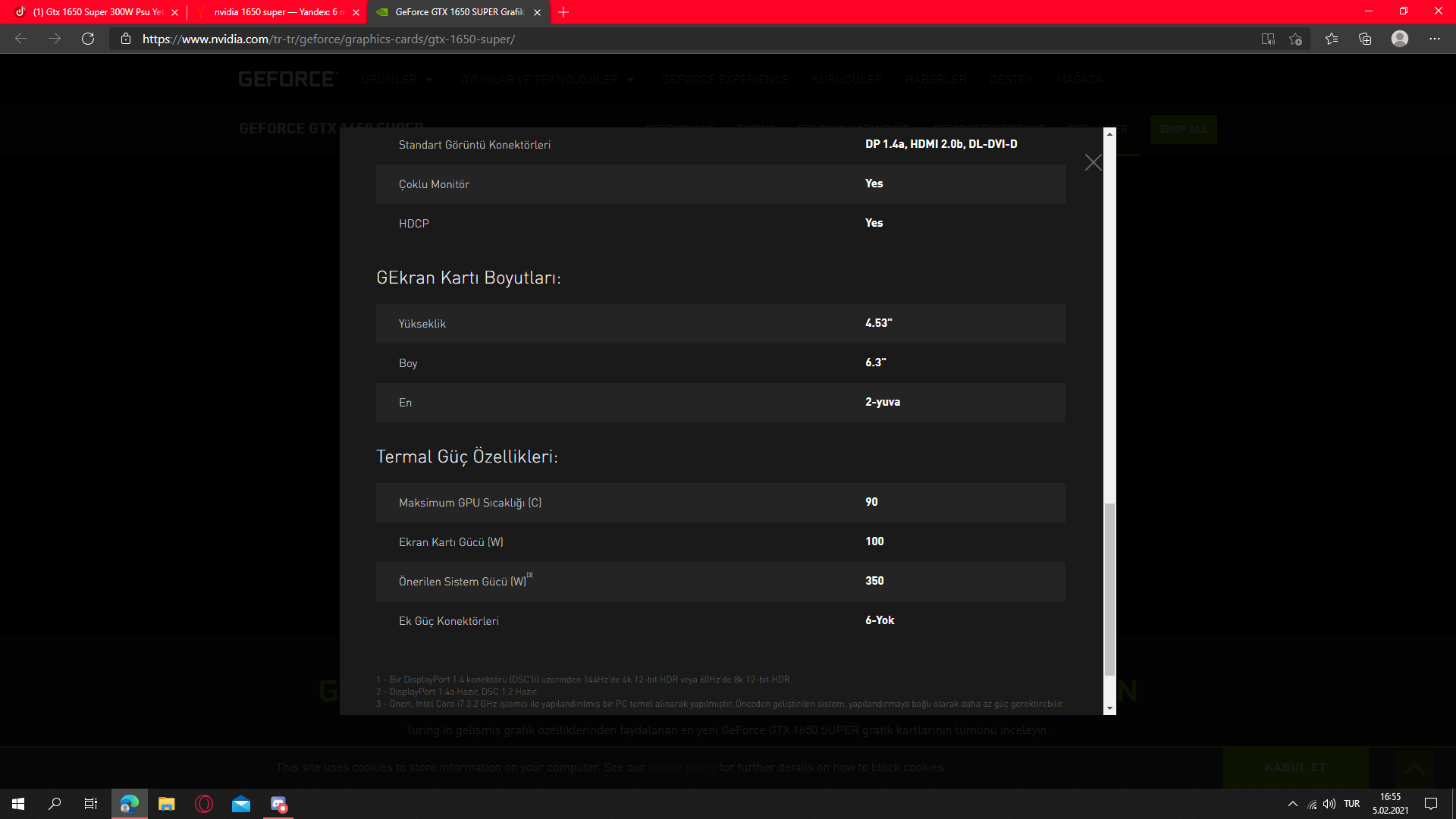Open File Explorer from the taskbar

(x=167, y=804)
